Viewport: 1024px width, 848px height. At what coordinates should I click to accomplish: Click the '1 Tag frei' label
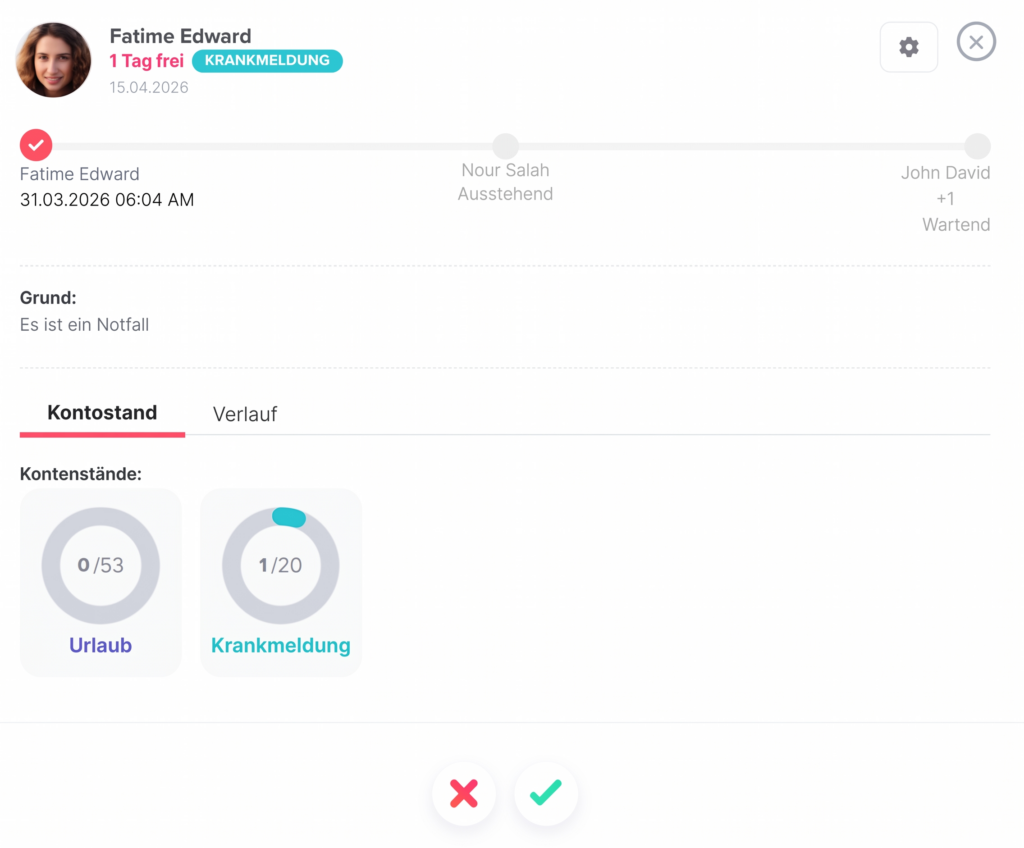146,61
